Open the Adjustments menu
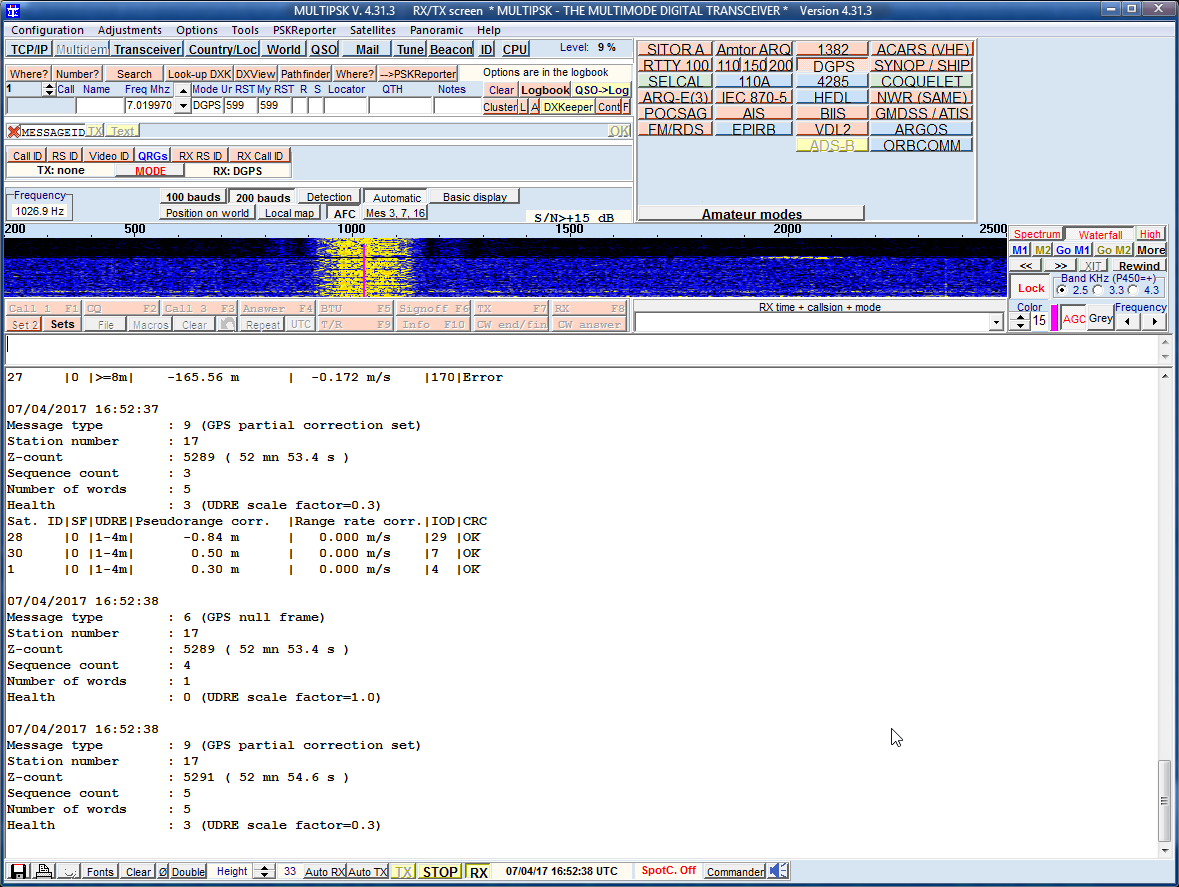1179x887 pixels. coord(129,30)
